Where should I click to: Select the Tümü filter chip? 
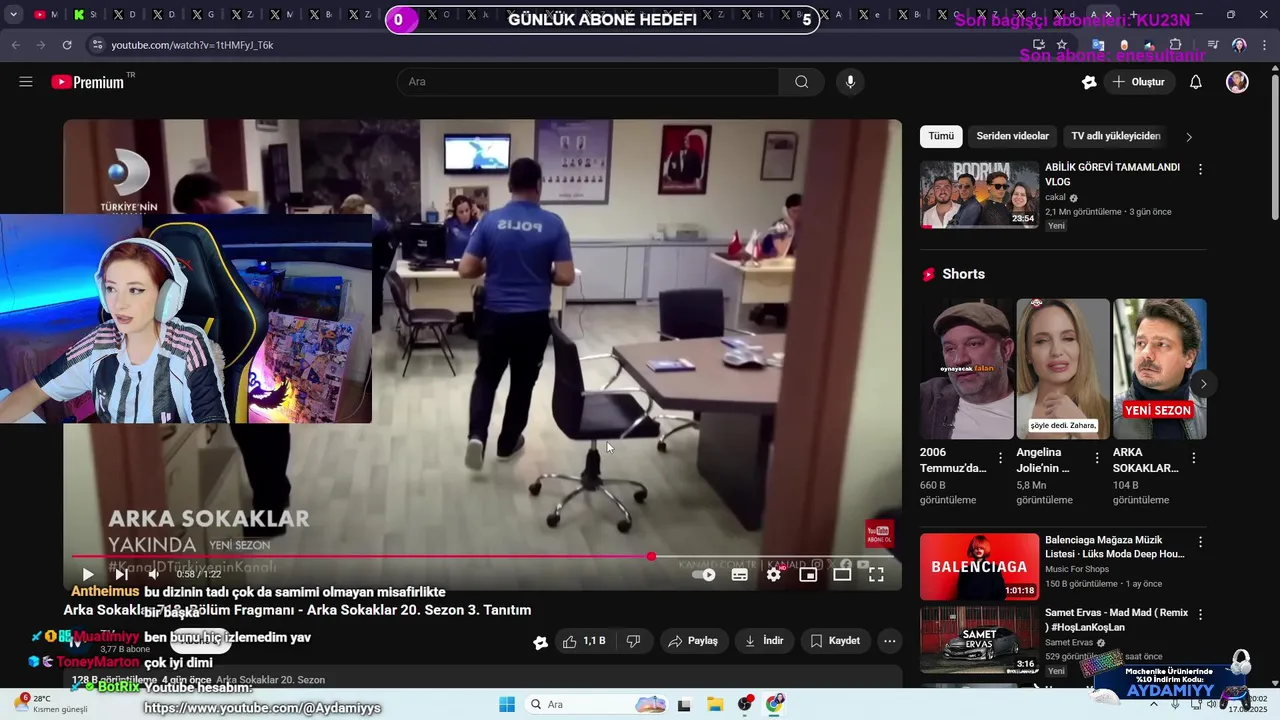[941, 136]
